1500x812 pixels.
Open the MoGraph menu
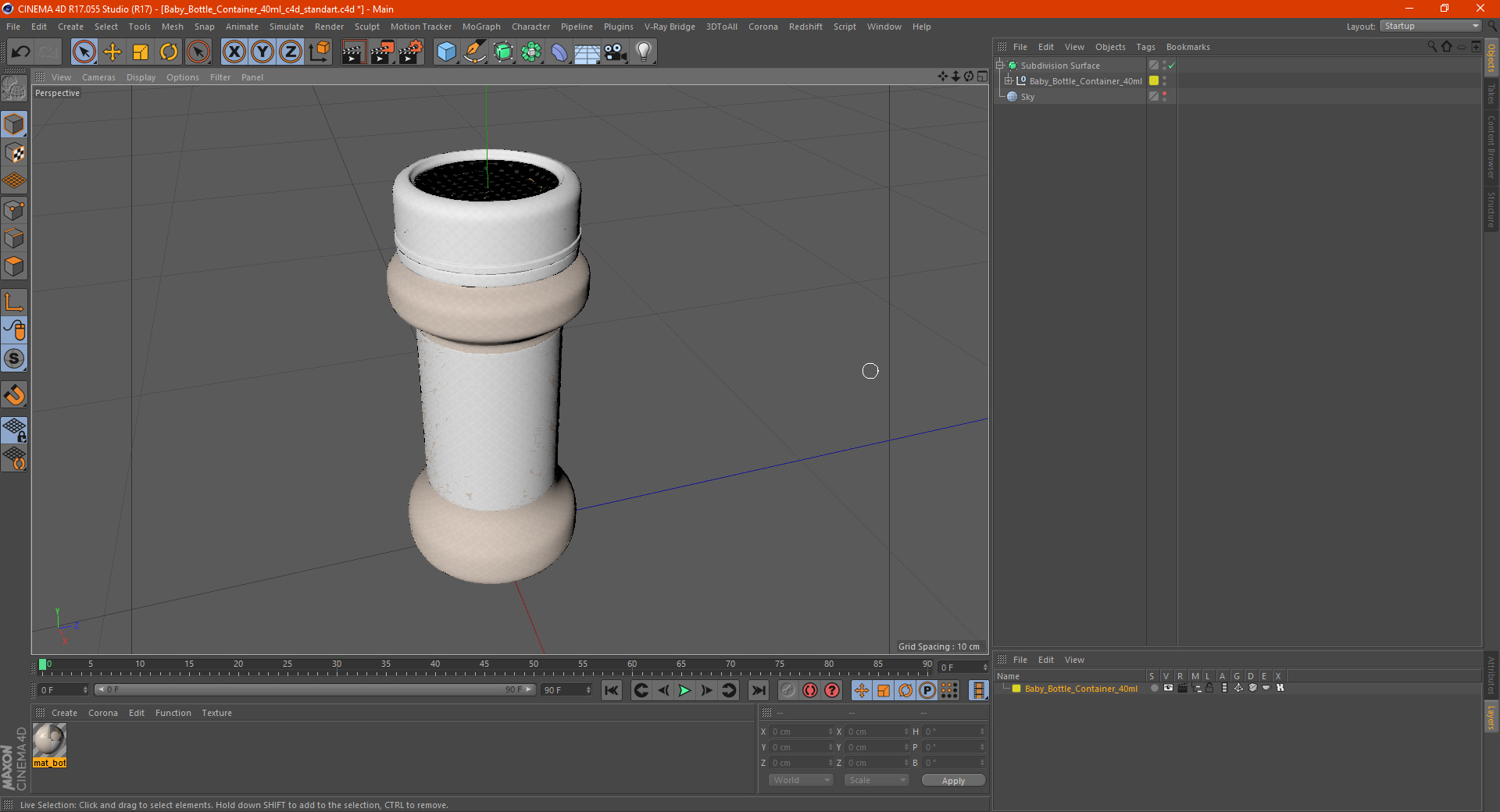point(481,27)
